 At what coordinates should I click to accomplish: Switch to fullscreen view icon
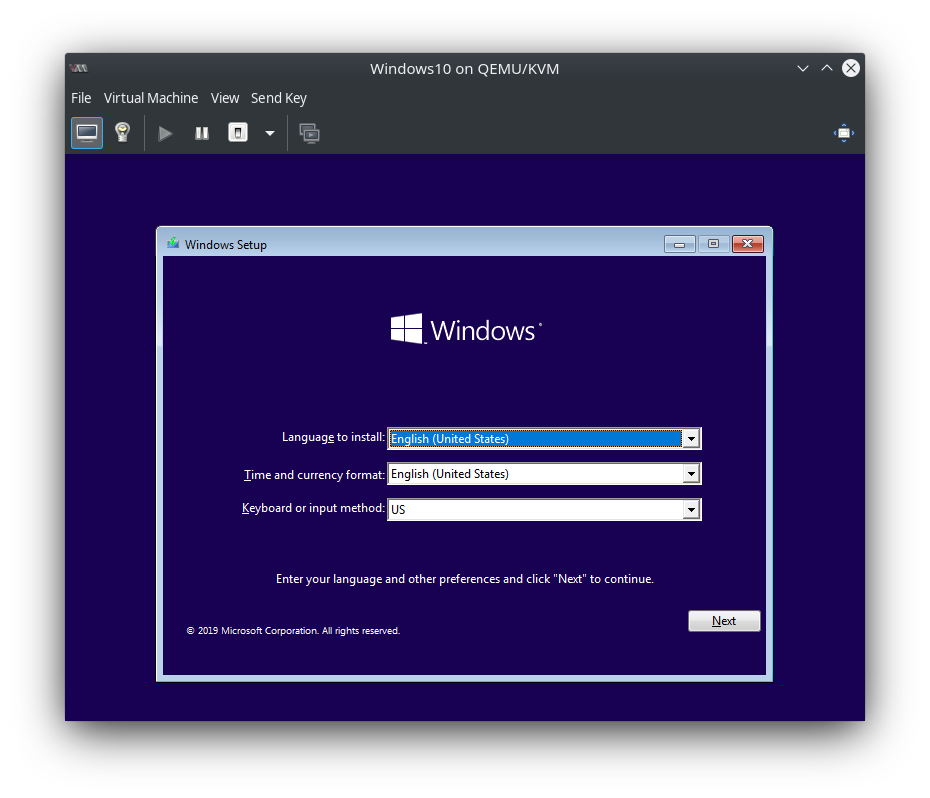point(843,133)
